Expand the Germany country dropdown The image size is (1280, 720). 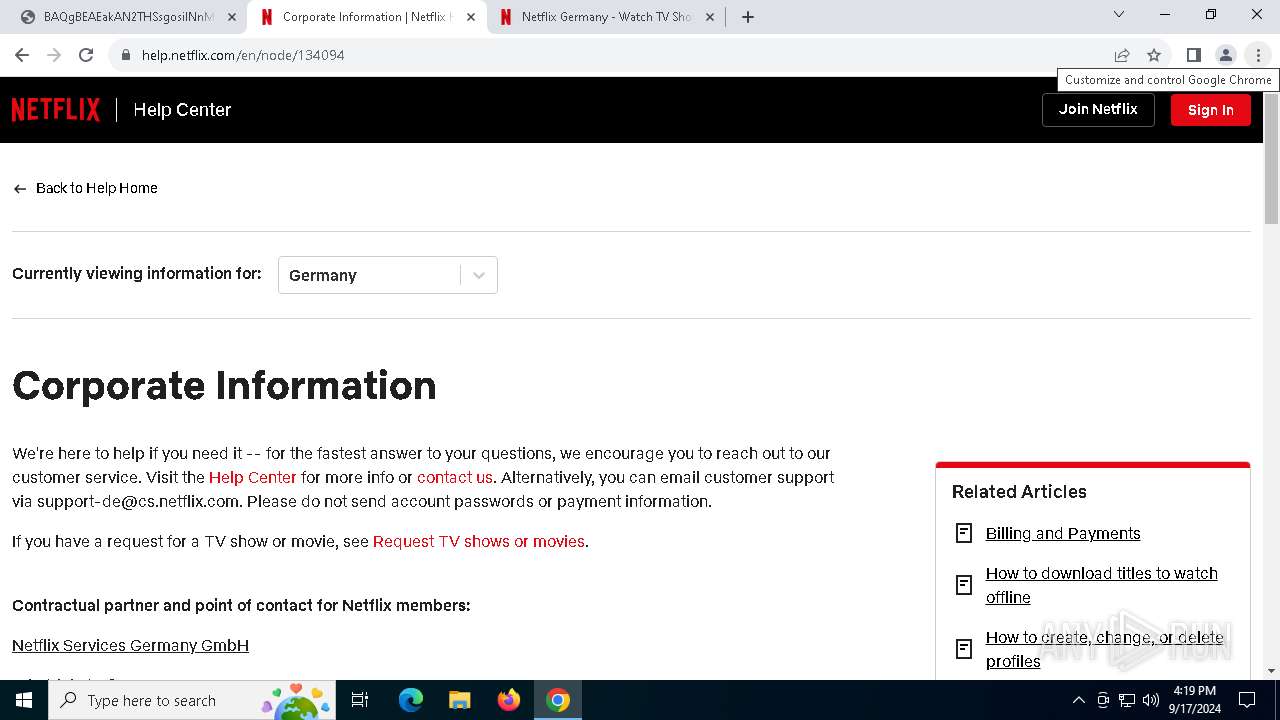point(388,275)
